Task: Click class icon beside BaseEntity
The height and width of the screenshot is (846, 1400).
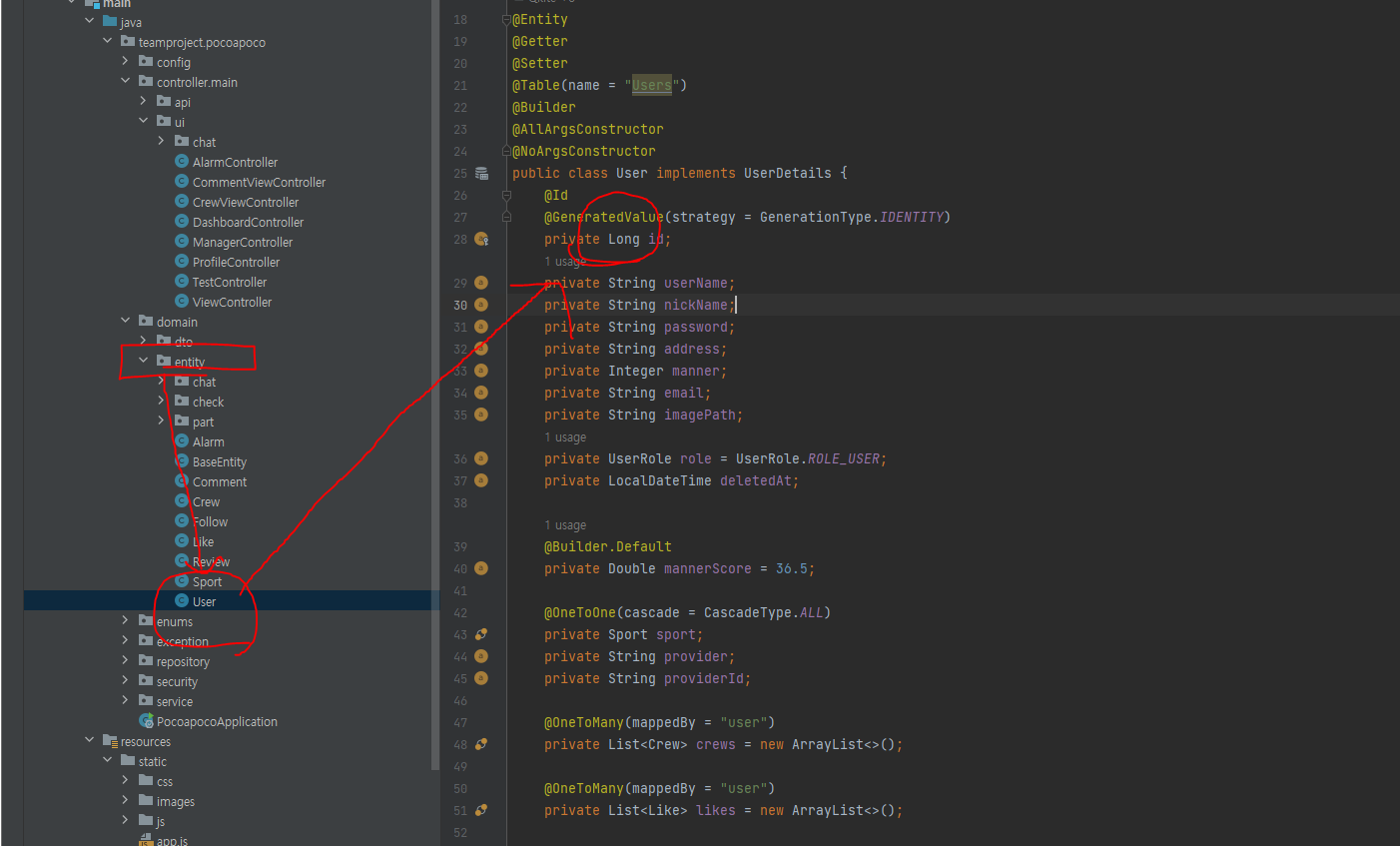Action: coord(182,460)
